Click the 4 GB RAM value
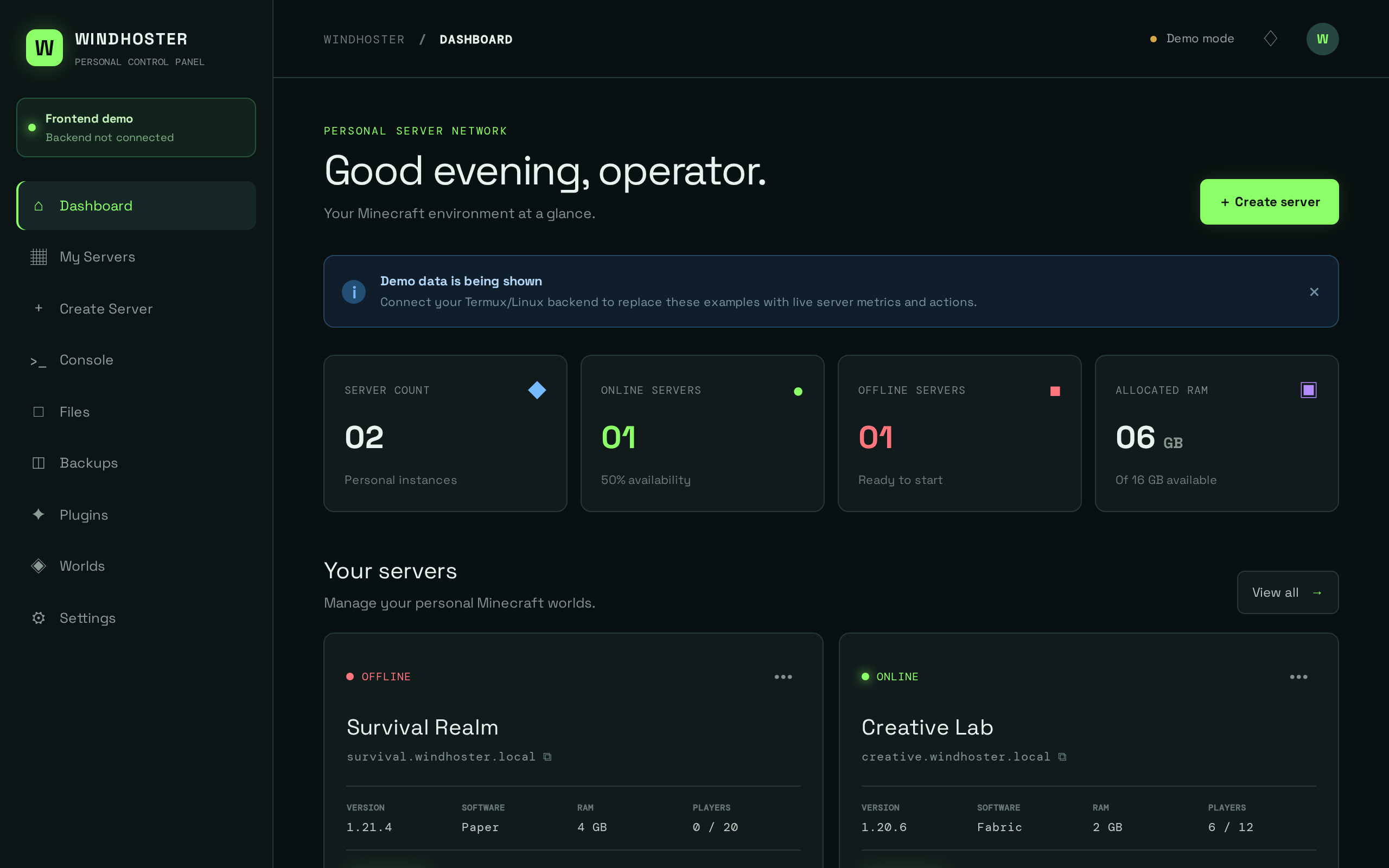The height and width of the screenshot is (868, 1389). coord(592,827)
